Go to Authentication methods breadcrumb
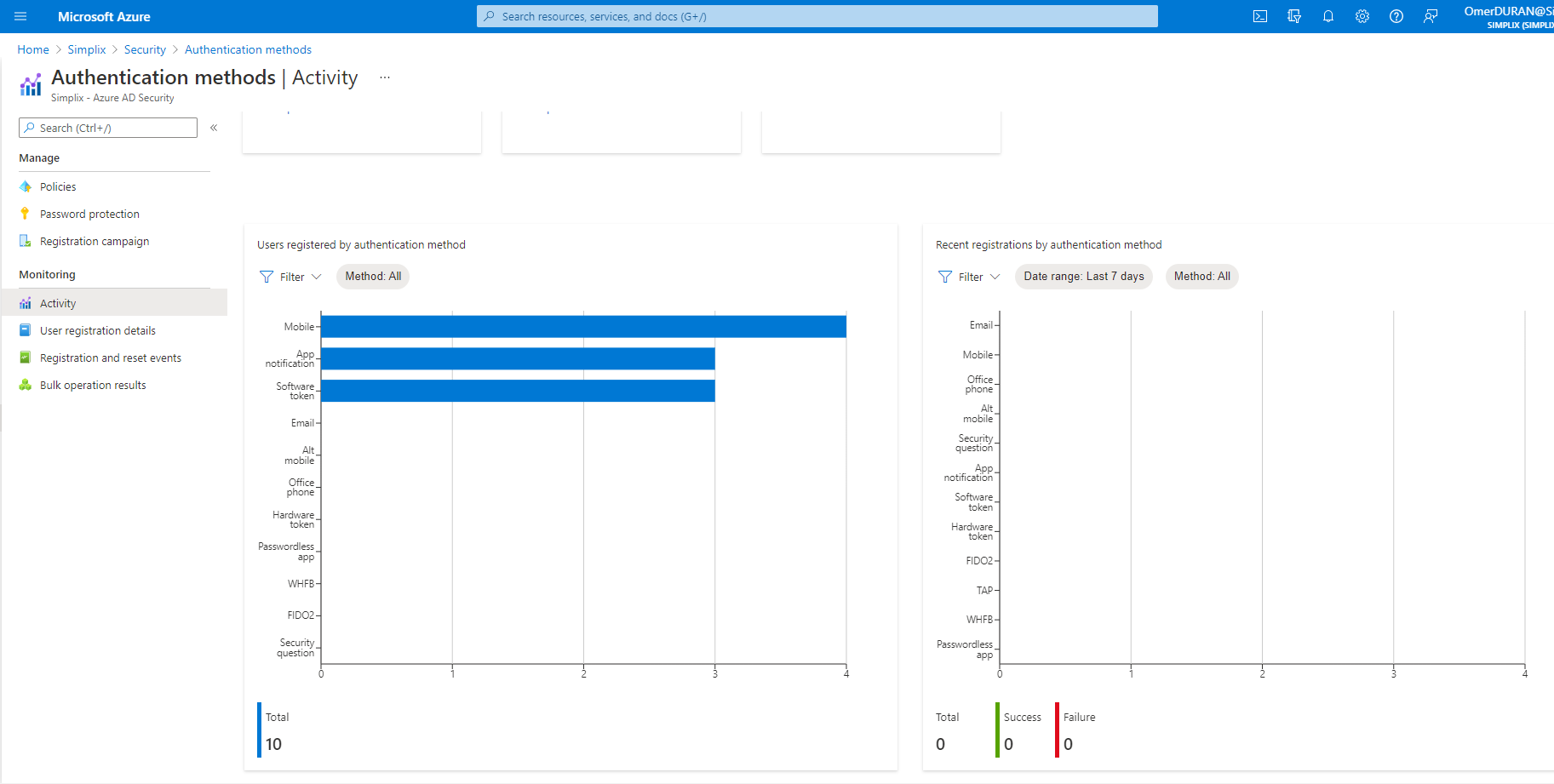 248,49
